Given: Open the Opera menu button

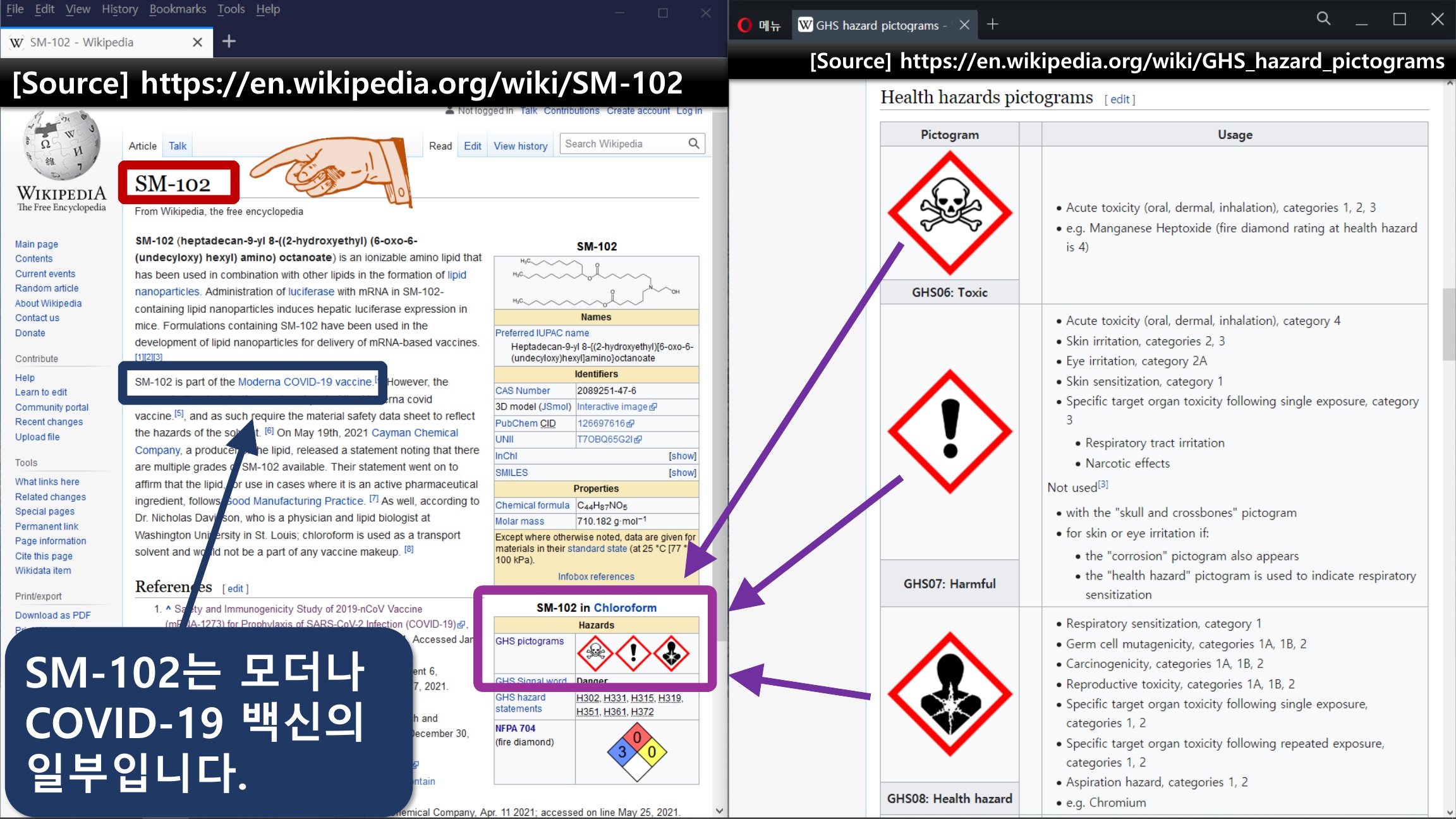Looking at the screenshot, I should pos(760,25).
